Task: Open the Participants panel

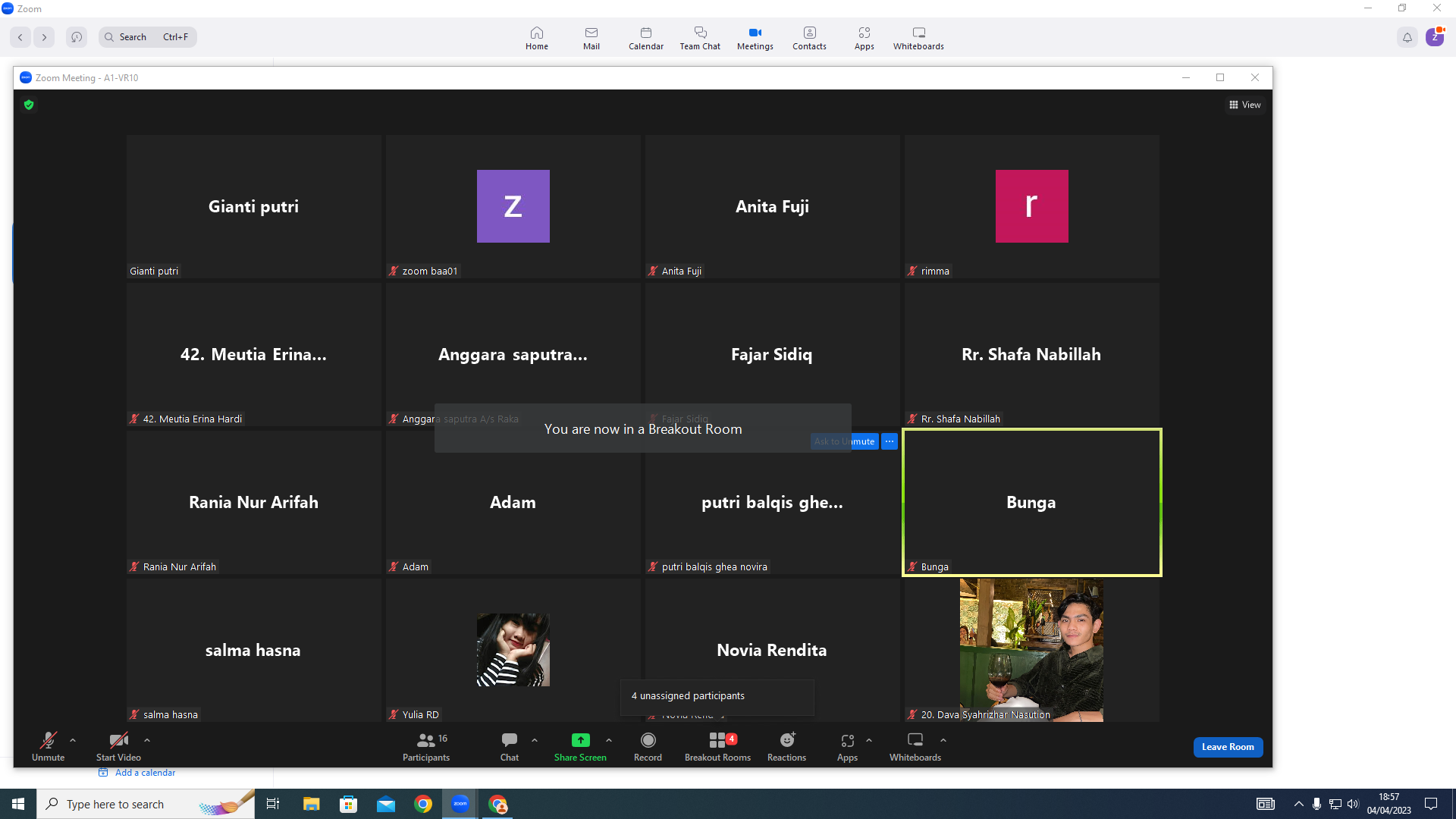Action: [426, 746]
